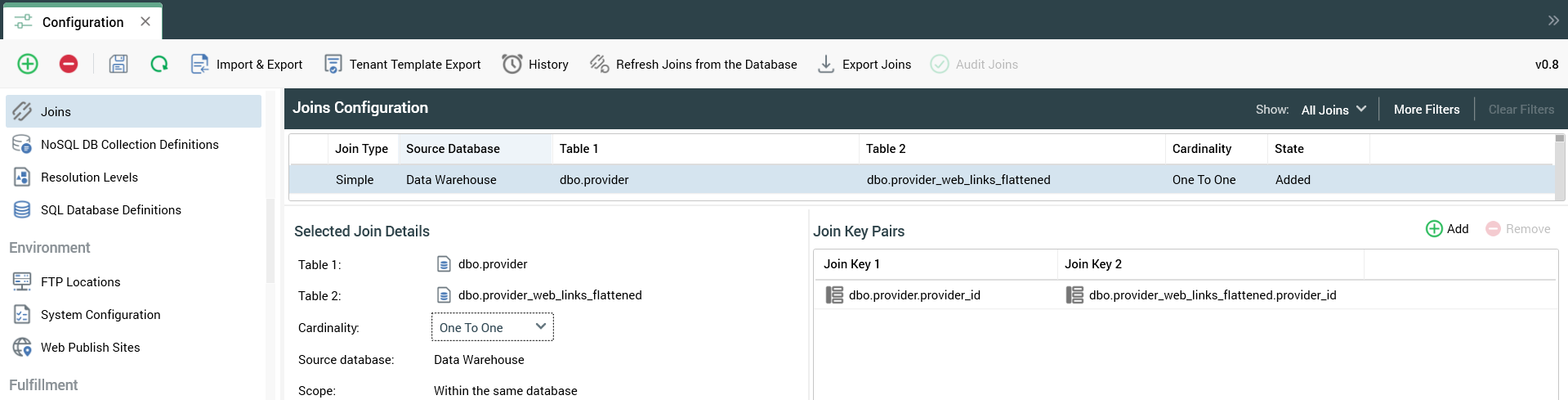Refresh Joins from the Database
This screenshot has height=400, width=1568.
[694, 64]
